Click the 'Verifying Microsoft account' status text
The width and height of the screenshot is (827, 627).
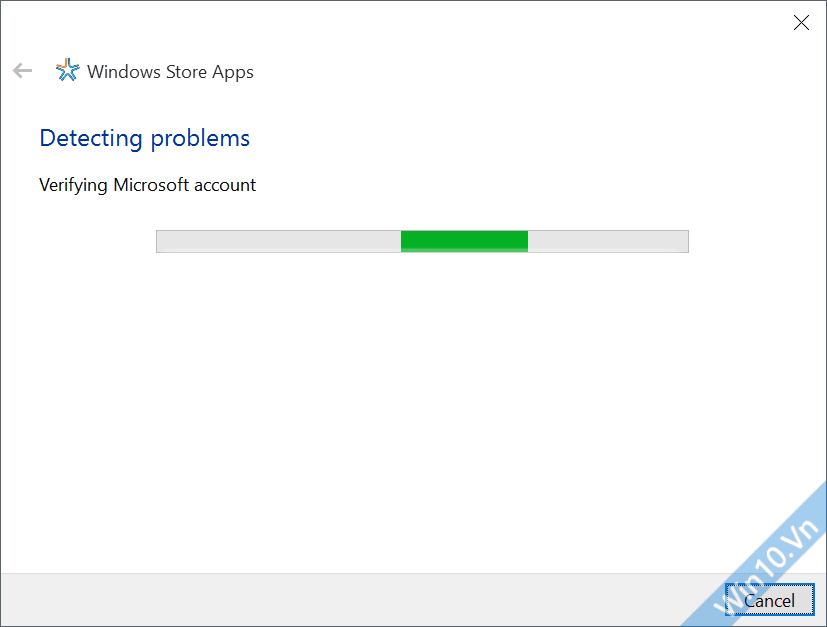147,186
